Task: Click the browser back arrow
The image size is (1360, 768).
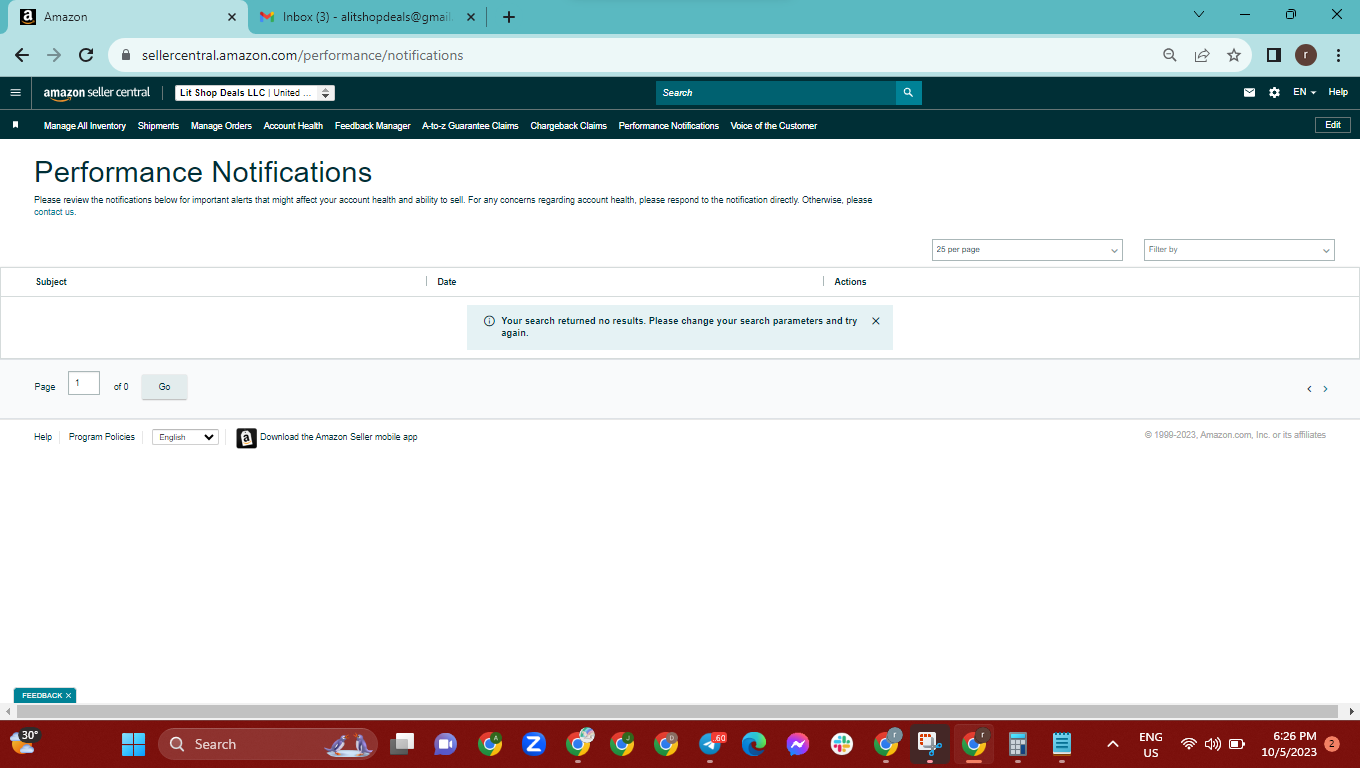Action: (22, 55)
